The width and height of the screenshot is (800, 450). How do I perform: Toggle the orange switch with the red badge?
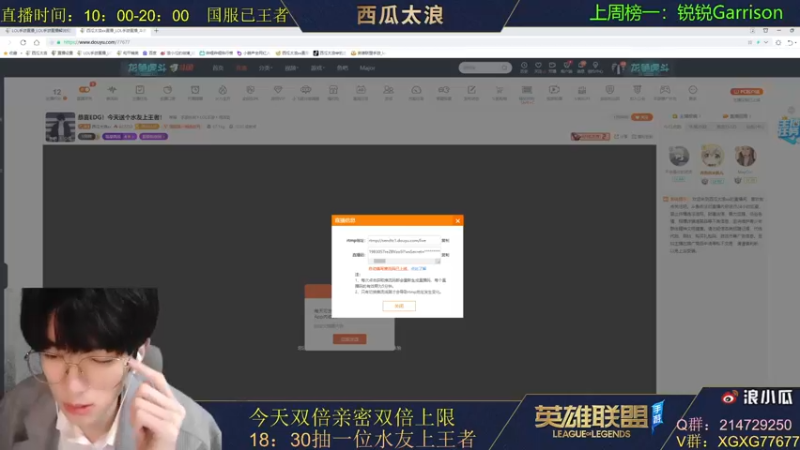(85, 91)
